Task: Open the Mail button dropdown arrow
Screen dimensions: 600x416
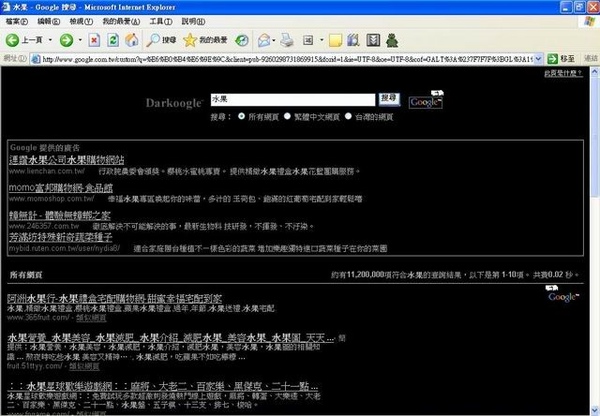Action: (274, 40)
